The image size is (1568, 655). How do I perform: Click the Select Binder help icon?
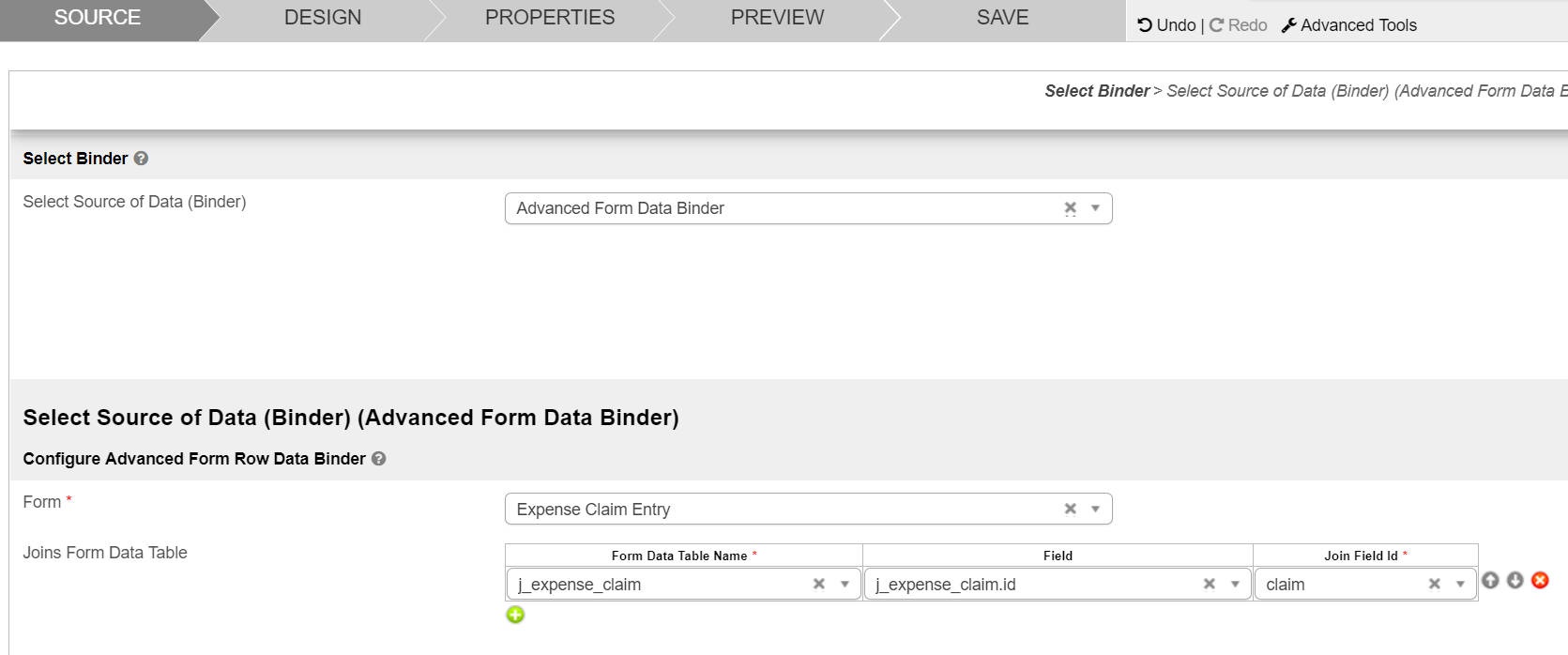pos(141,159)
